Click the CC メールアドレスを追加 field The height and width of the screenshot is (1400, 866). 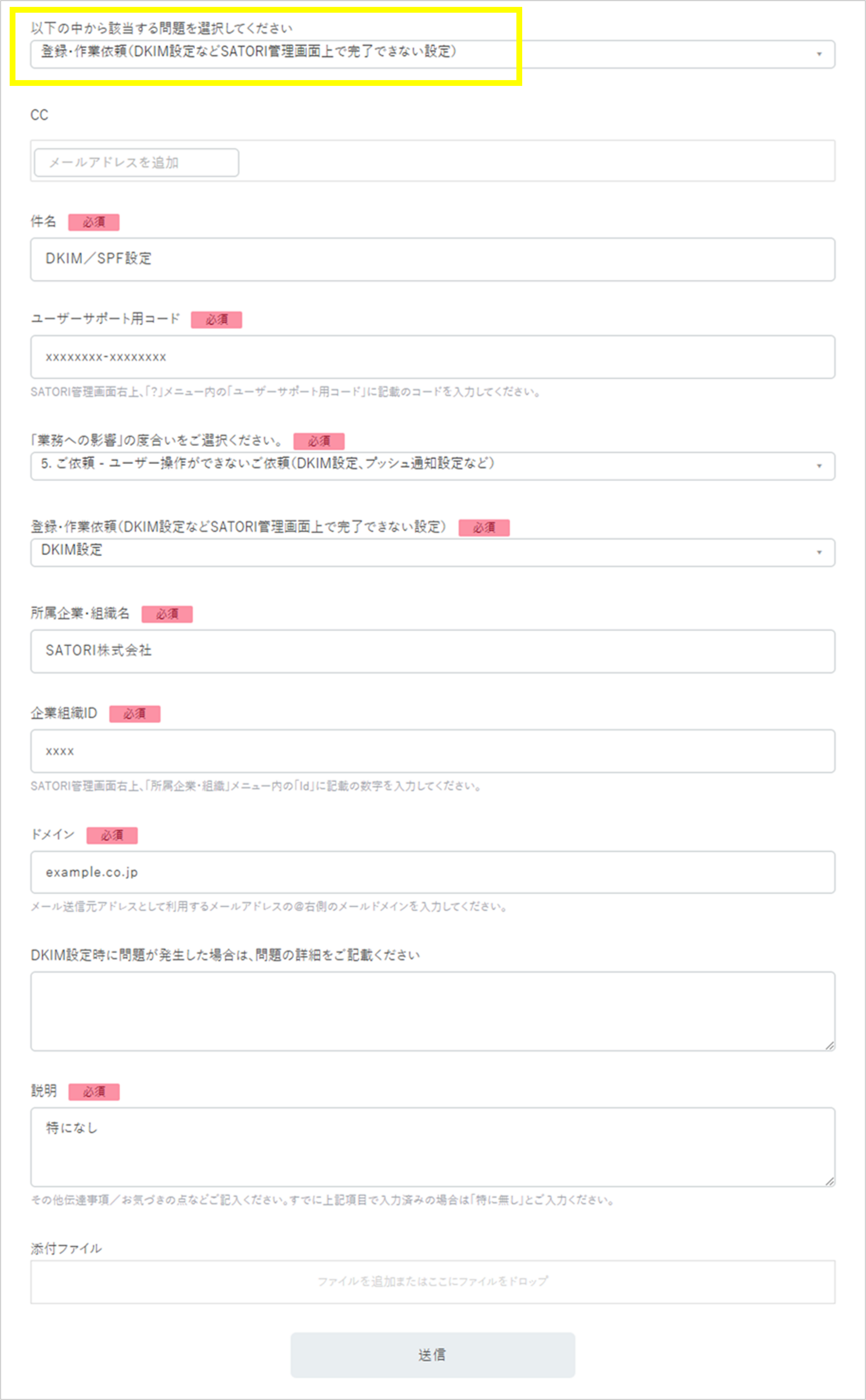point(136,163)
